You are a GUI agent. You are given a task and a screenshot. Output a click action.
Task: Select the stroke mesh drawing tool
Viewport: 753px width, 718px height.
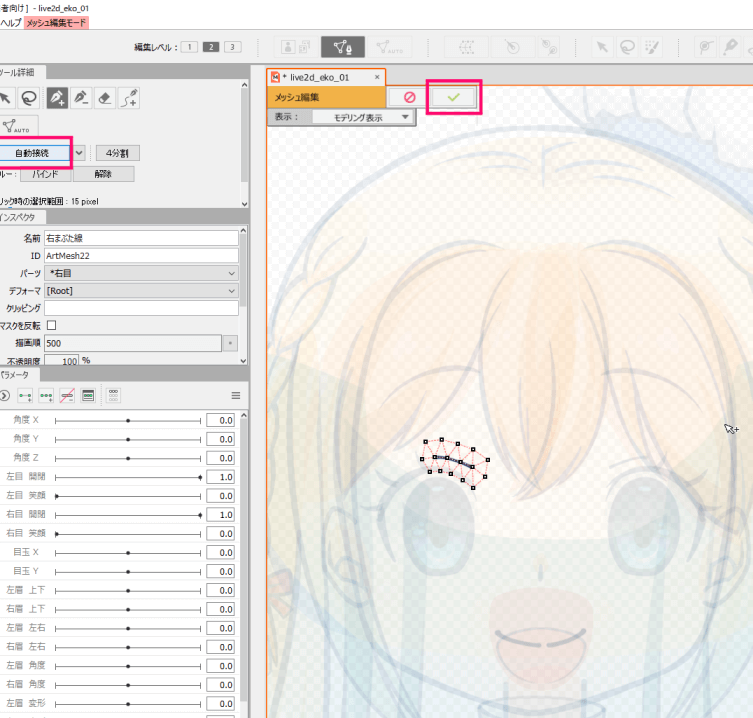[x=129, y=98]
